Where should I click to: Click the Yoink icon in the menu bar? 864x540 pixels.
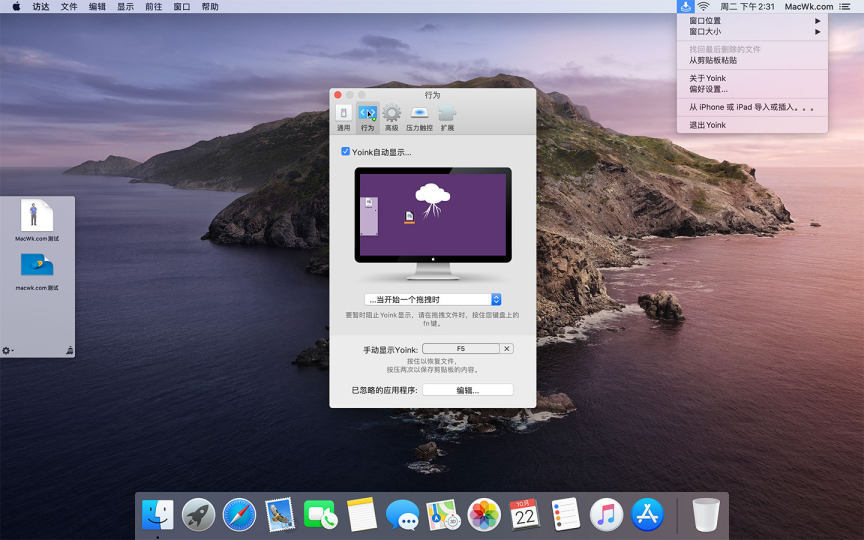[x=685, y=6]
